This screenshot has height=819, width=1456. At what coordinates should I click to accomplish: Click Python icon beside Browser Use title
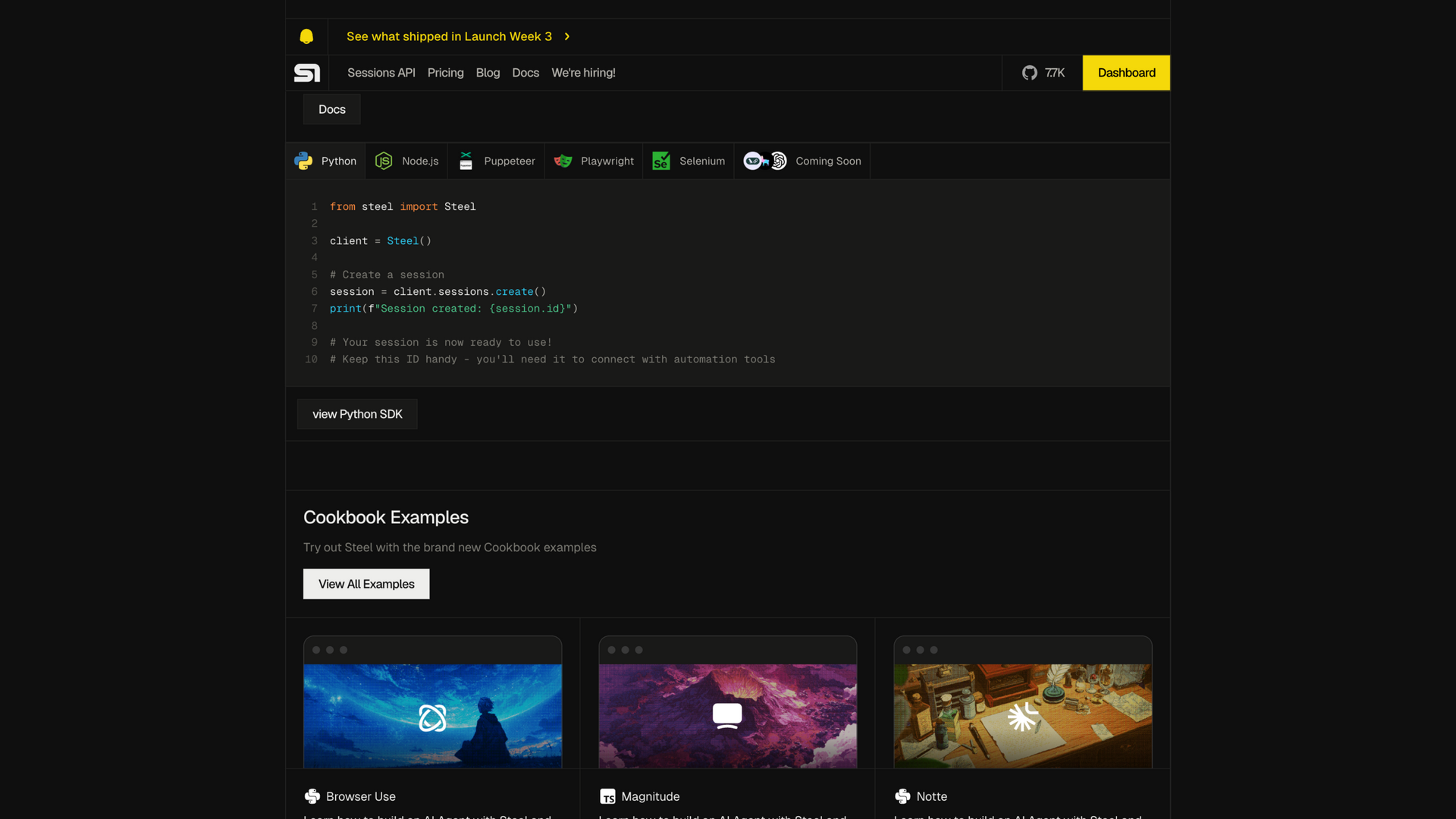click(x=312, y=796)
